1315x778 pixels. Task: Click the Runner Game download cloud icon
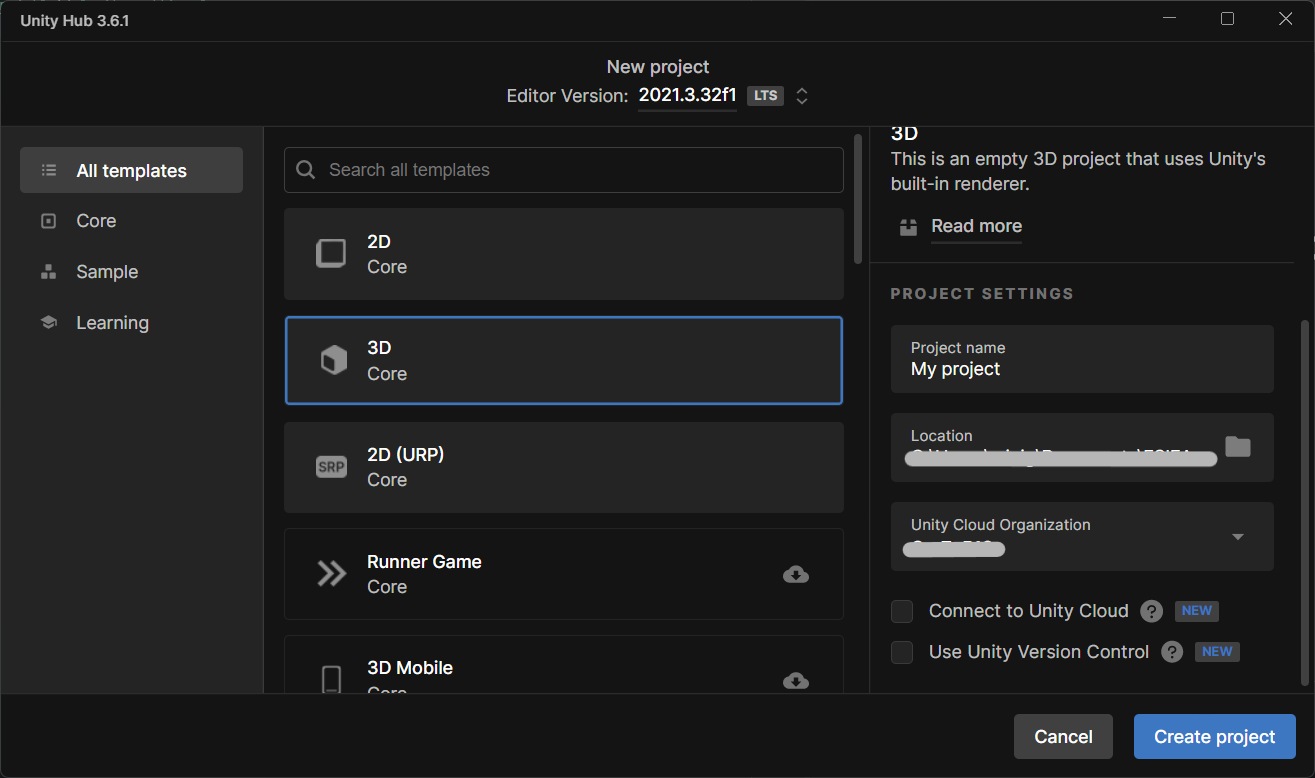pyautogui.click(x=796, y=574)
